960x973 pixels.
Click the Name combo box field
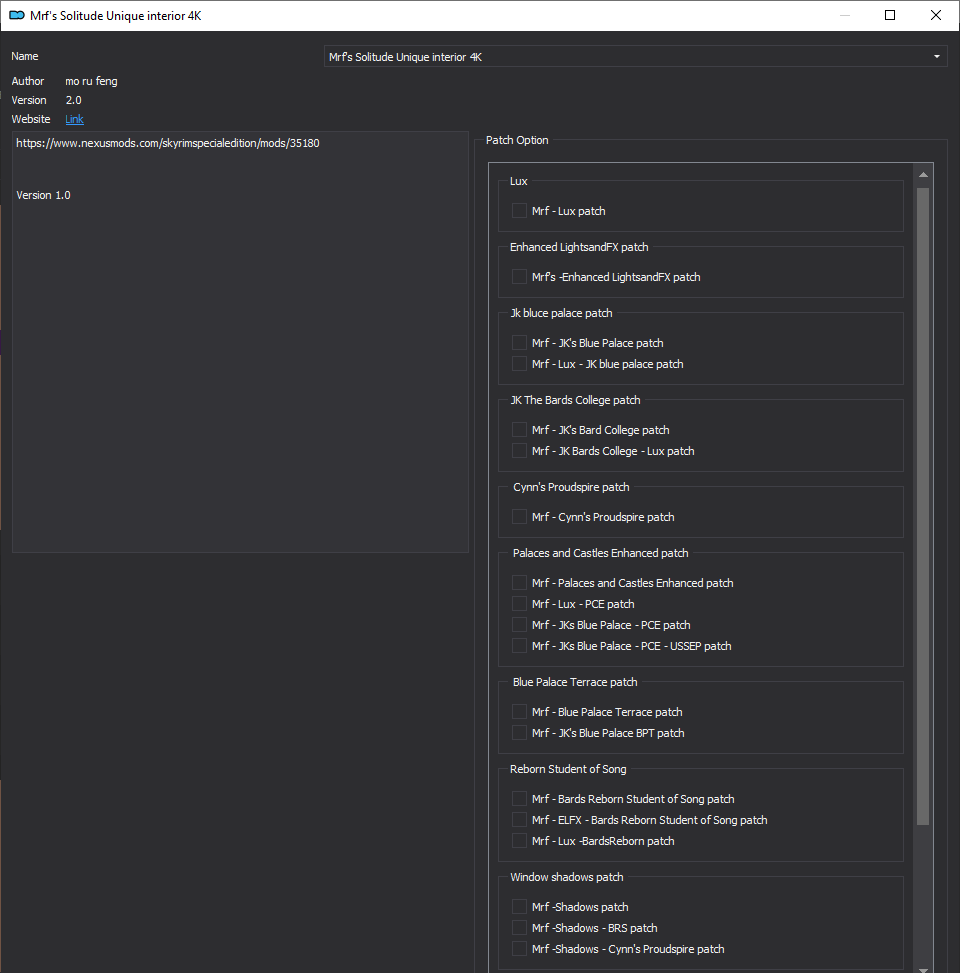click(635, 56)
